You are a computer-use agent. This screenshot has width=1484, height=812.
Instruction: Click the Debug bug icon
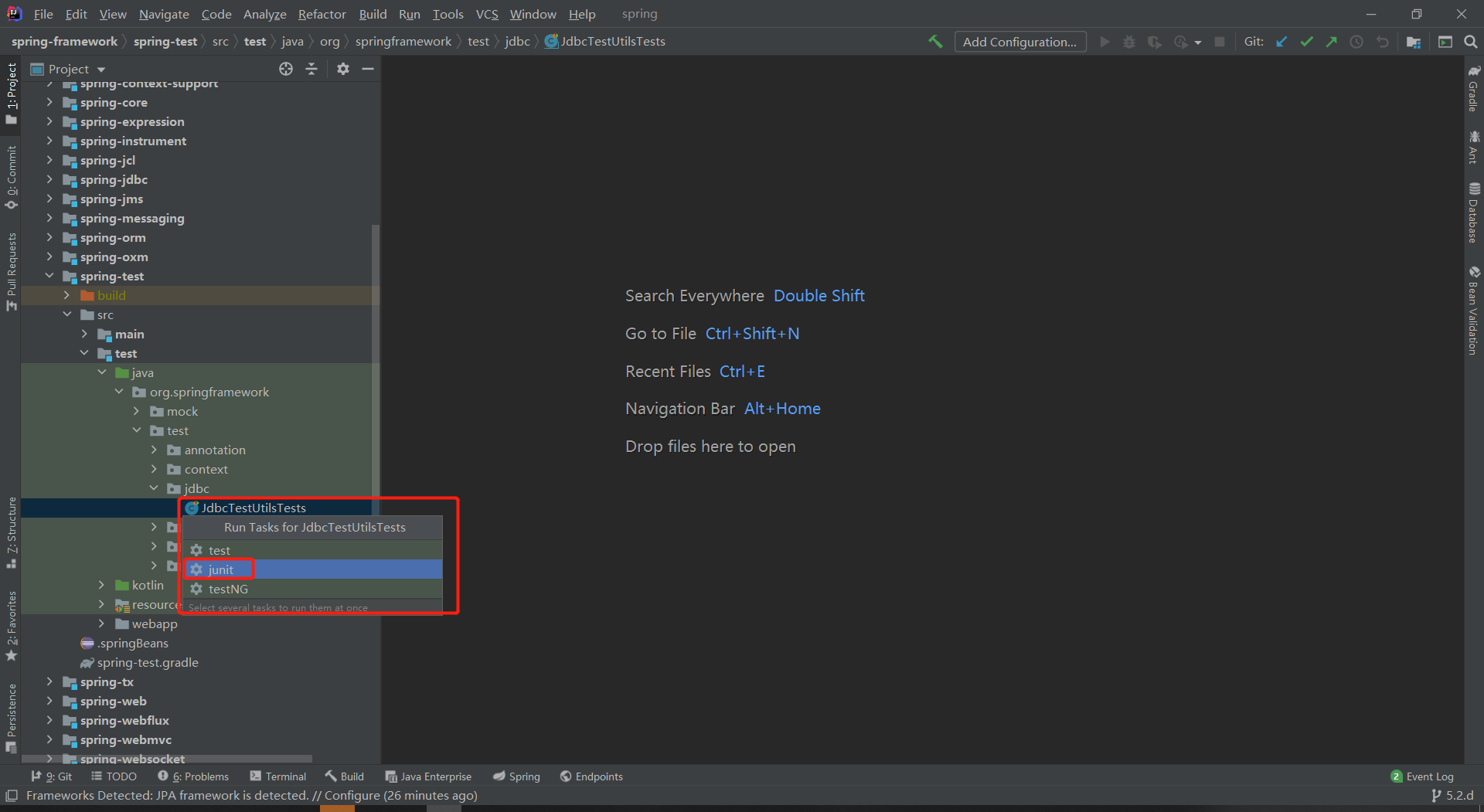point(1129,42)
